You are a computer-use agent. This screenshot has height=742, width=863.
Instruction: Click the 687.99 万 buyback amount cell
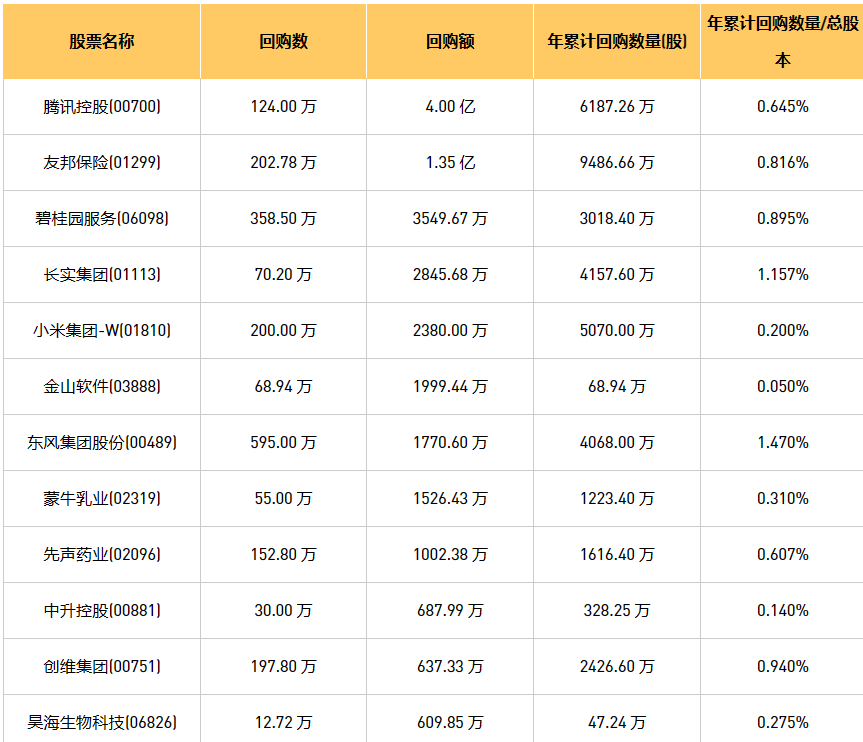pos(450,610)
